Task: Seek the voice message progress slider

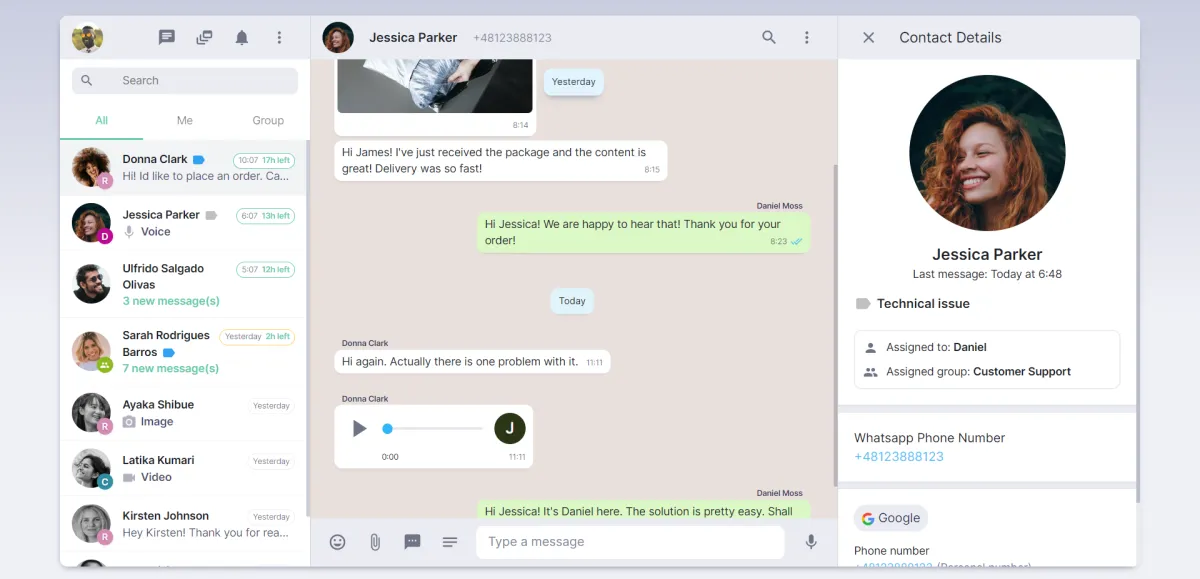Action: [433, 429]
